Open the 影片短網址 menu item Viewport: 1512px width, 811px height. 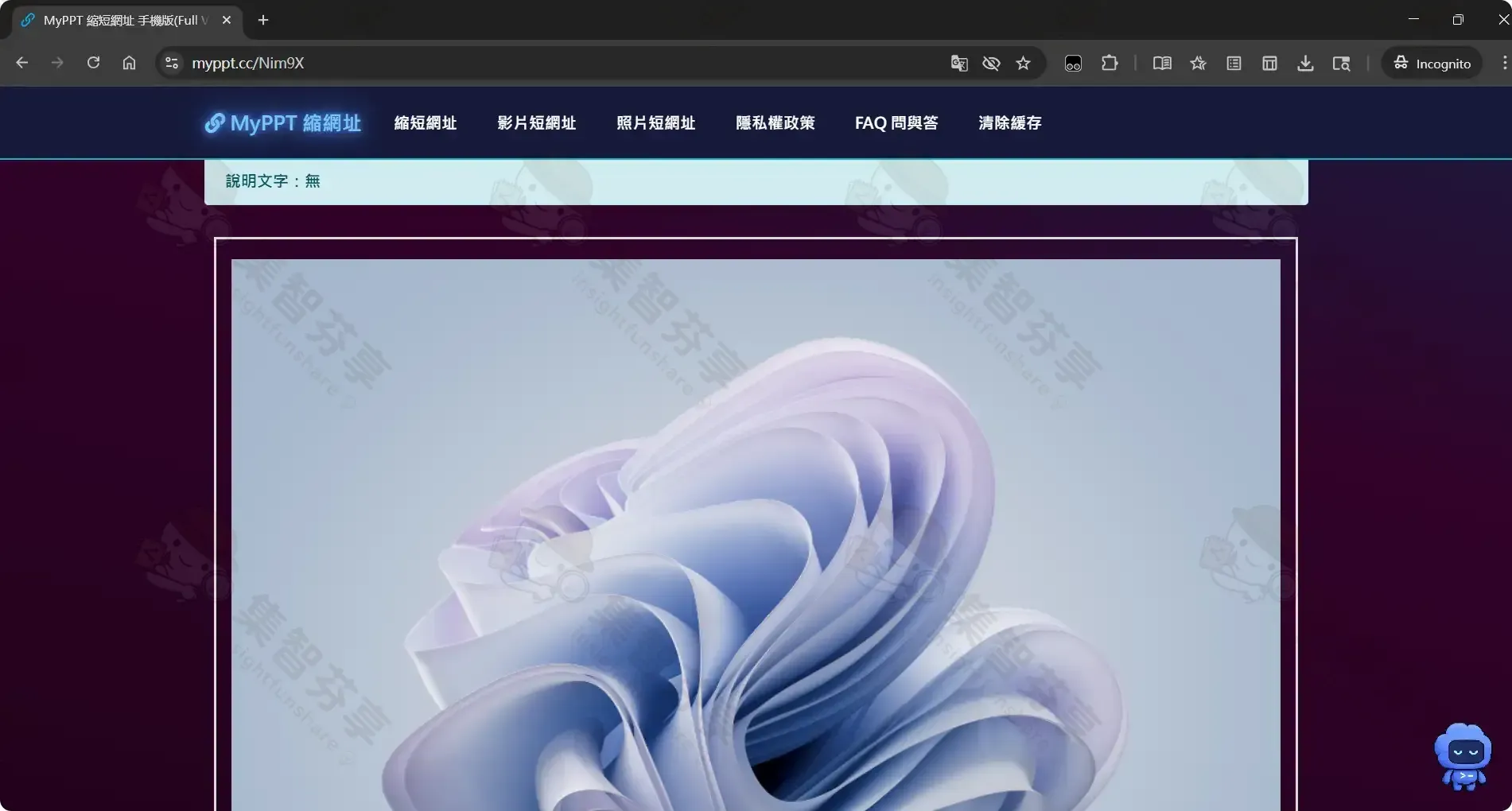[x=537, y=123]
